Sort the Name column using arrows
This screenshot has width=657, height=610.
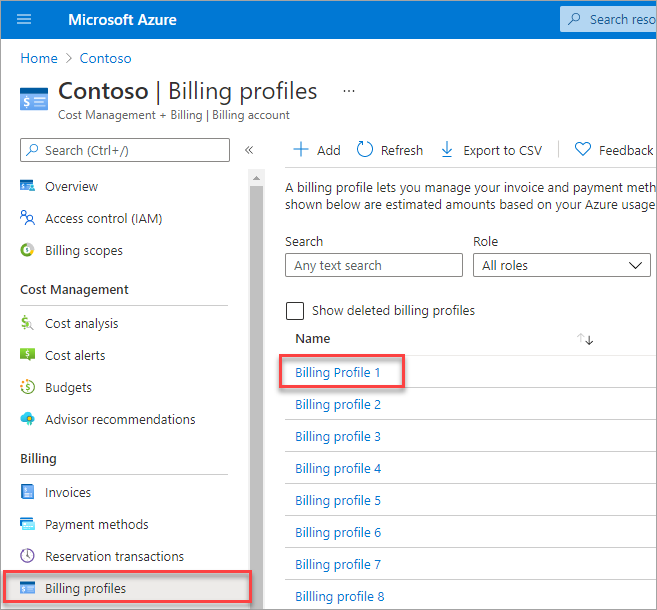586,339
